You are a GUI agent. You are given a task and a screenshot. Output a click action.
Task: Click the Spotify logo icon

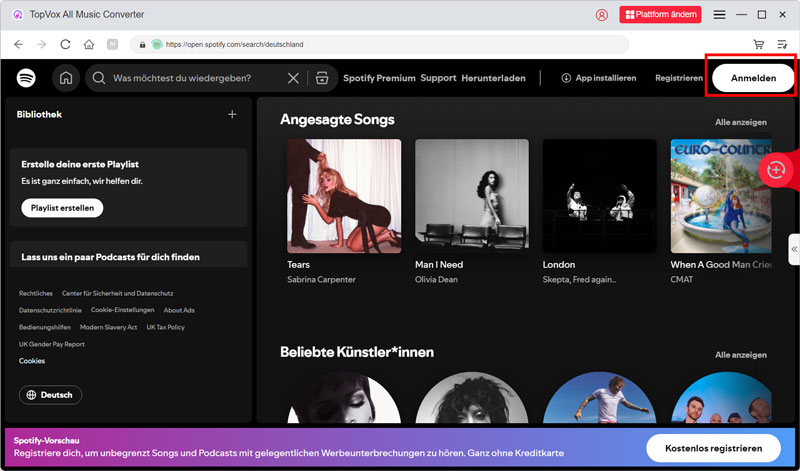pos(26,78)
